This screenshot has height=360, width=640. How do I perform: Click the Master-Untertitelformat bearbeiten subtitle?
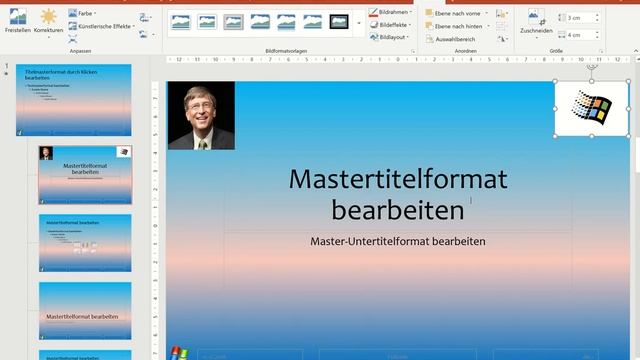398,241
